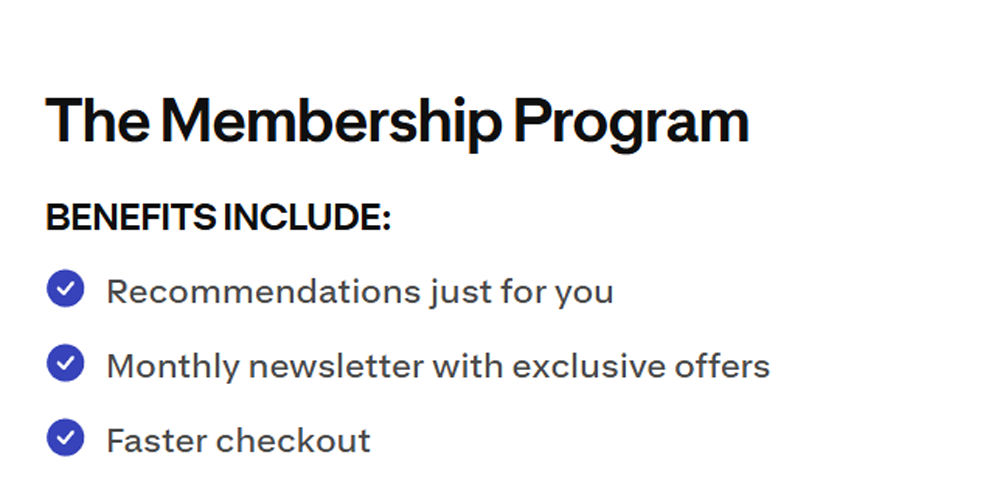Click the word 'The' in the heading
Screen dimensions: 1000x494
tap(98, 122)
